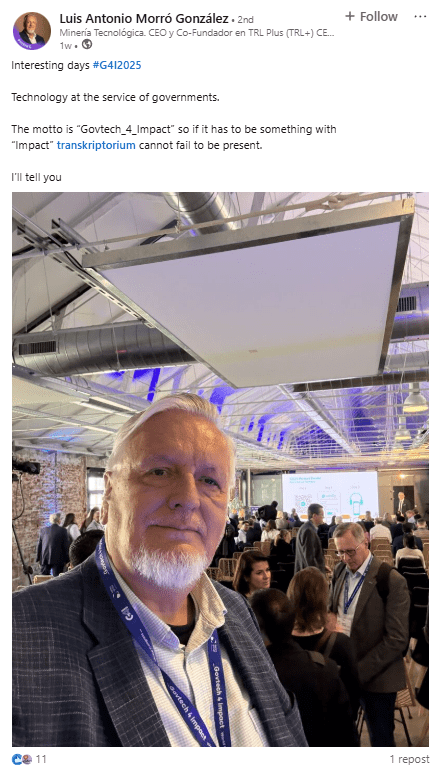The image size is (437, 767).
Task: Open the author's name profile link
Action: point(144,19)
